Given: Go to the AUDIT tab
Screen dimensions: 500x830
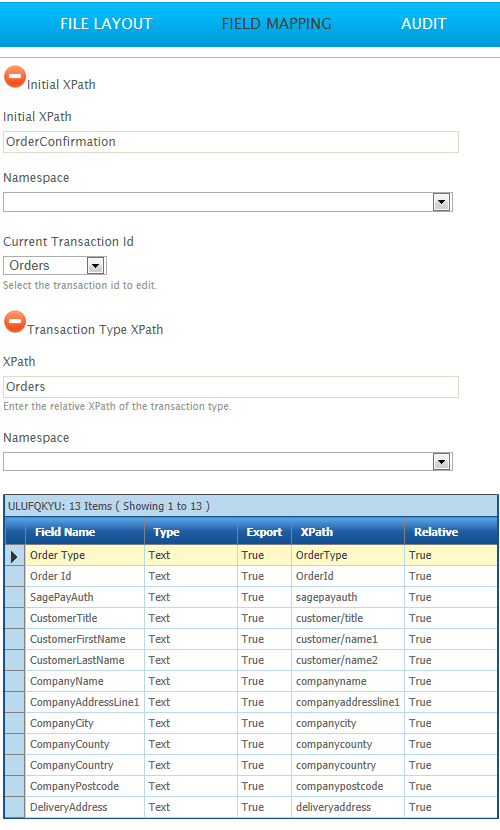Looking at the screenshot, I should tap(423, 24).
